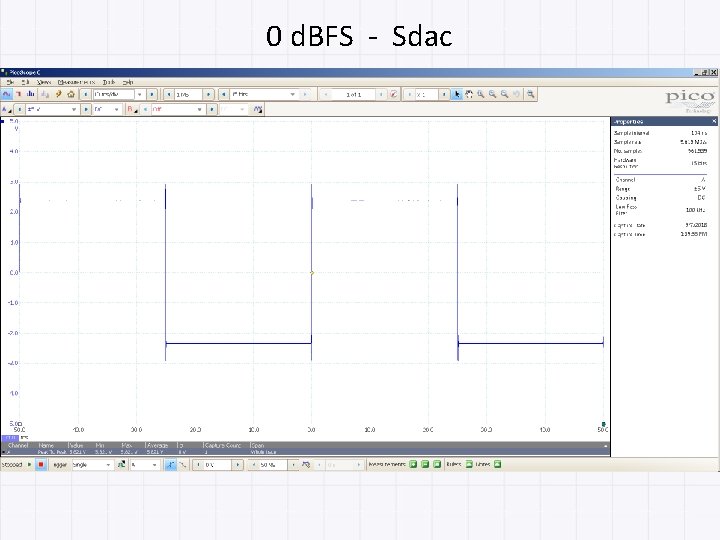Open trigger mode dropdown showing Single
Screen dimensions: 720x540
click(x=92, y=465)
